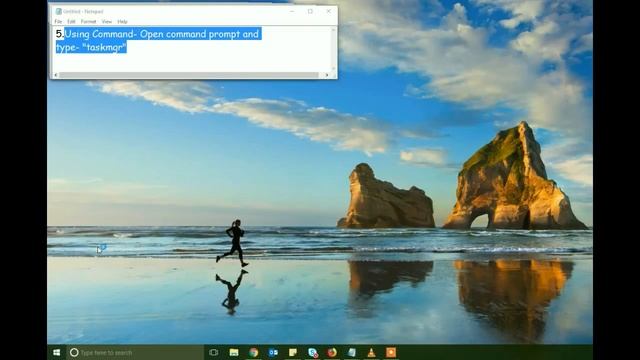The height and width of the screenshot is (360, 640).
Task: Launch Firefox from the taskbar
Action: (x=332, y=352)
